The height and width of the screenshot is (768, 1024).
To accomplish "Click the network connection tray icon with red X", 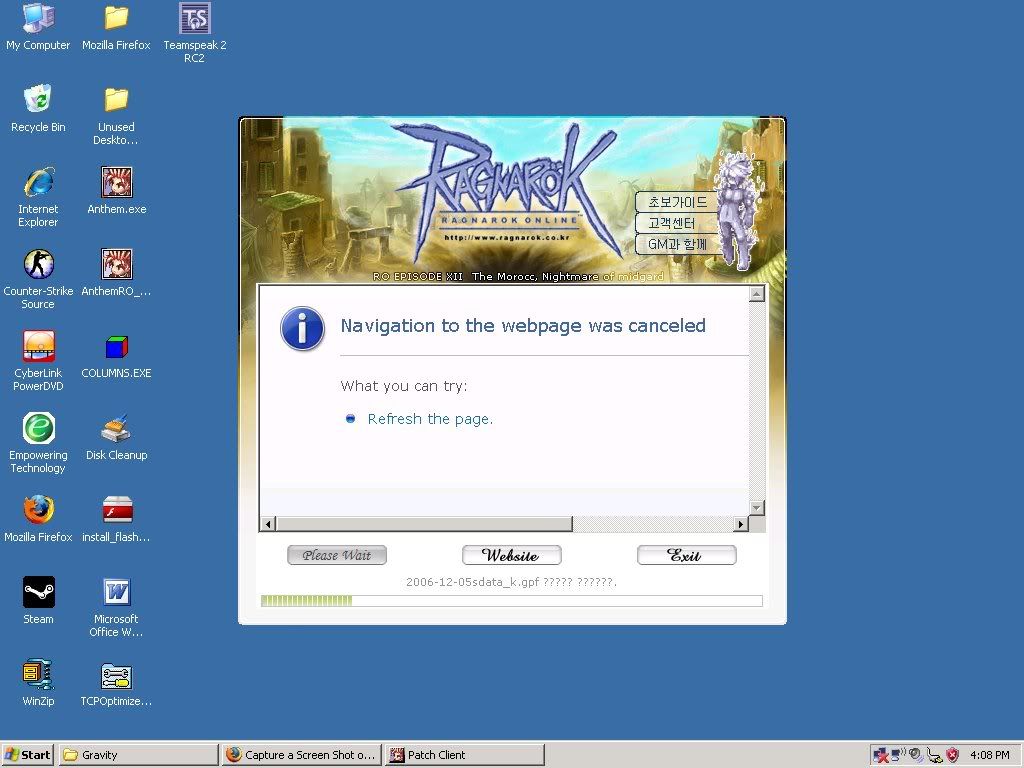I will coord(881,756).
